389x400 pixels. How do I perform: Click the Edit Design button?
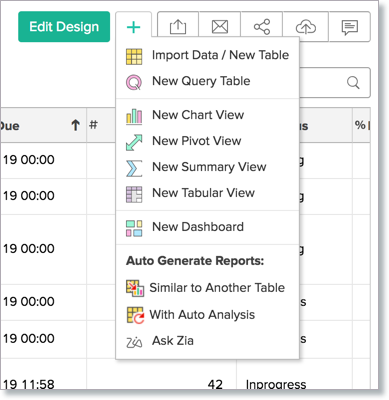tap(64, 27)
